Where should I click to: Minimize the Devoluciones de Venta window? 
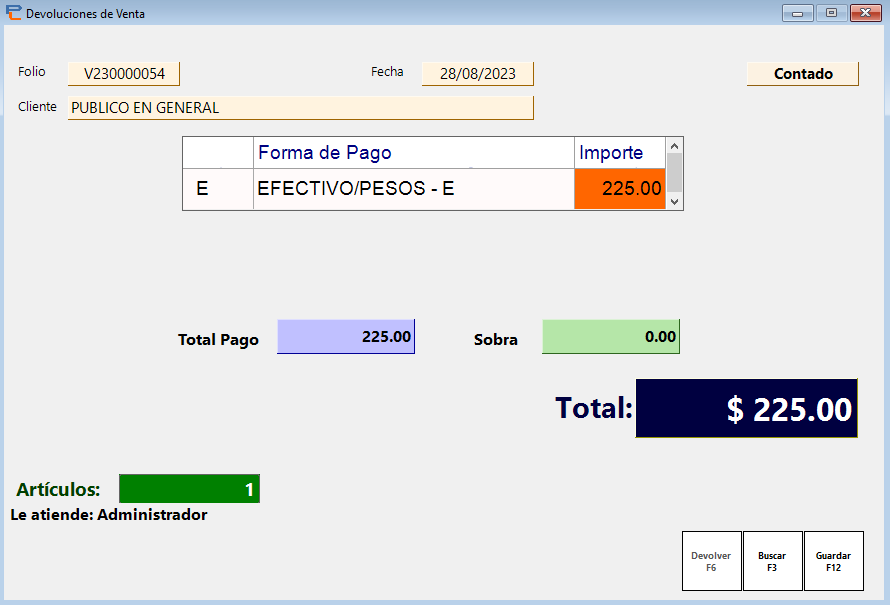click(x=797, y=13)
